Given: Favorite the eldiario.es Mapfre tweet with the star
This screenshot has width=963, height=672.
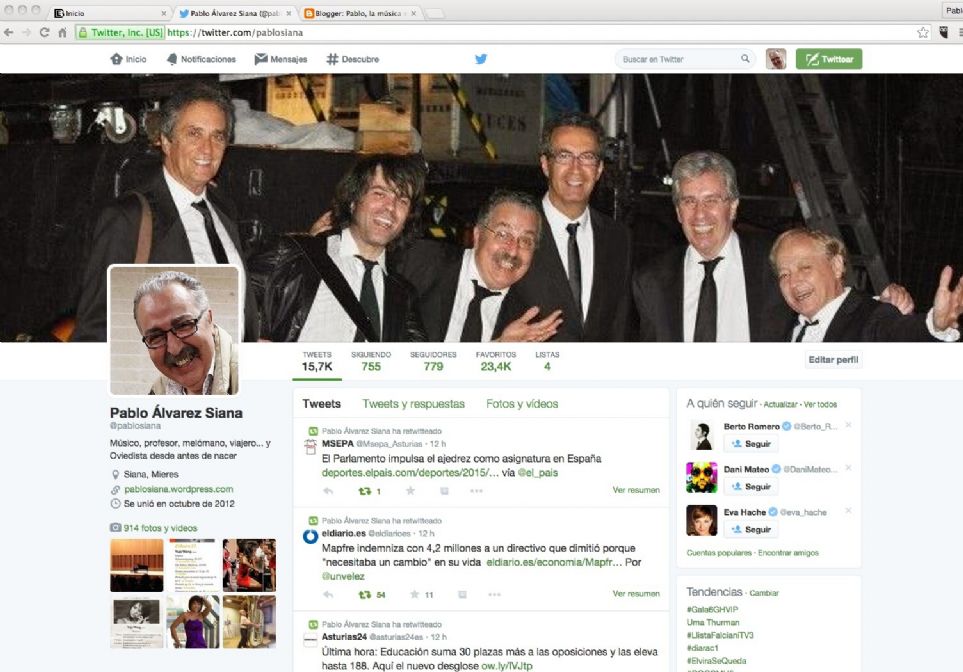Looking at the screenshot, I should (x=410, y=594).
